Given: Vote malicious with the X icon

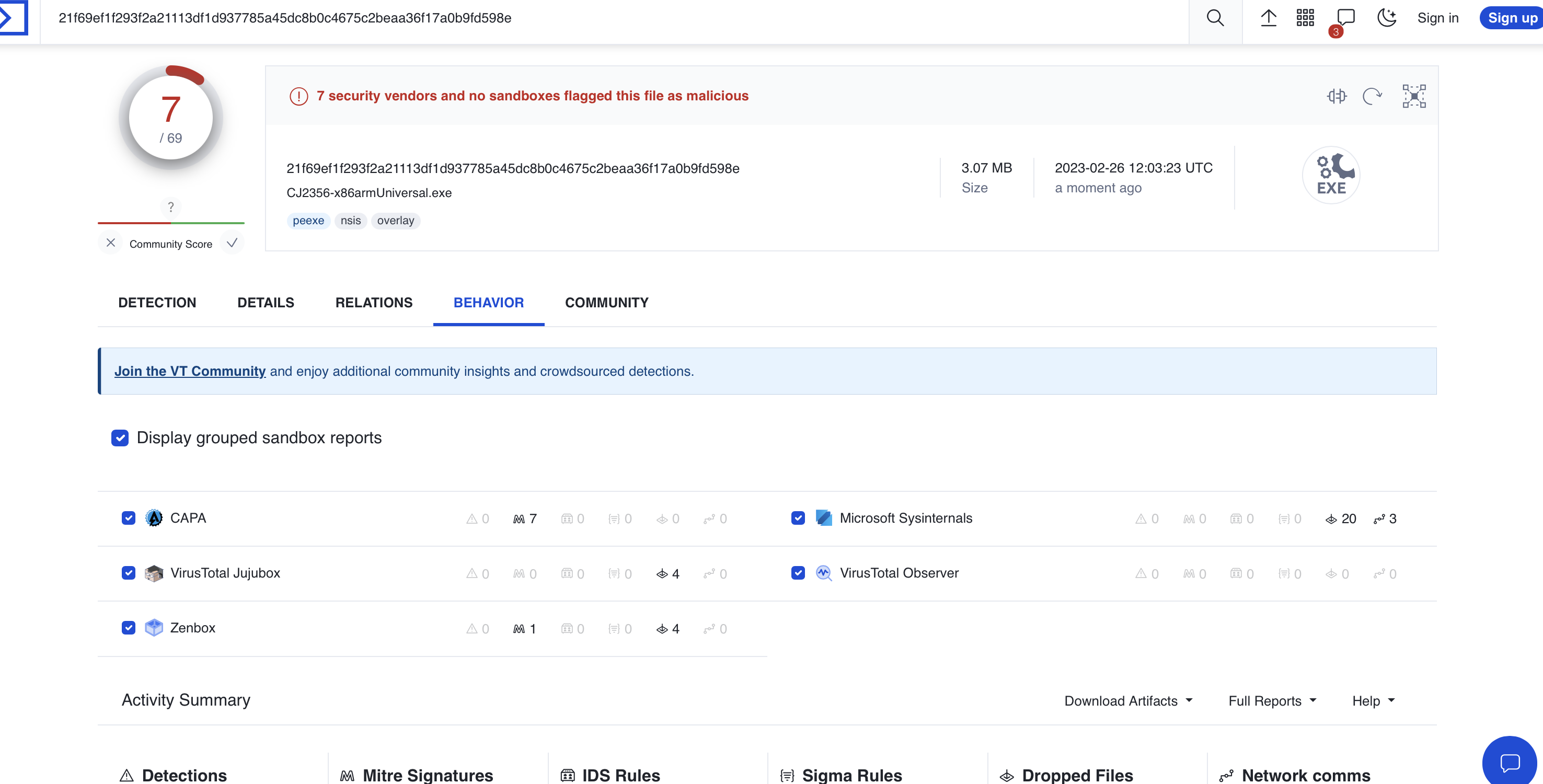Looking at the screenshot, I should (x=111, y=243).
